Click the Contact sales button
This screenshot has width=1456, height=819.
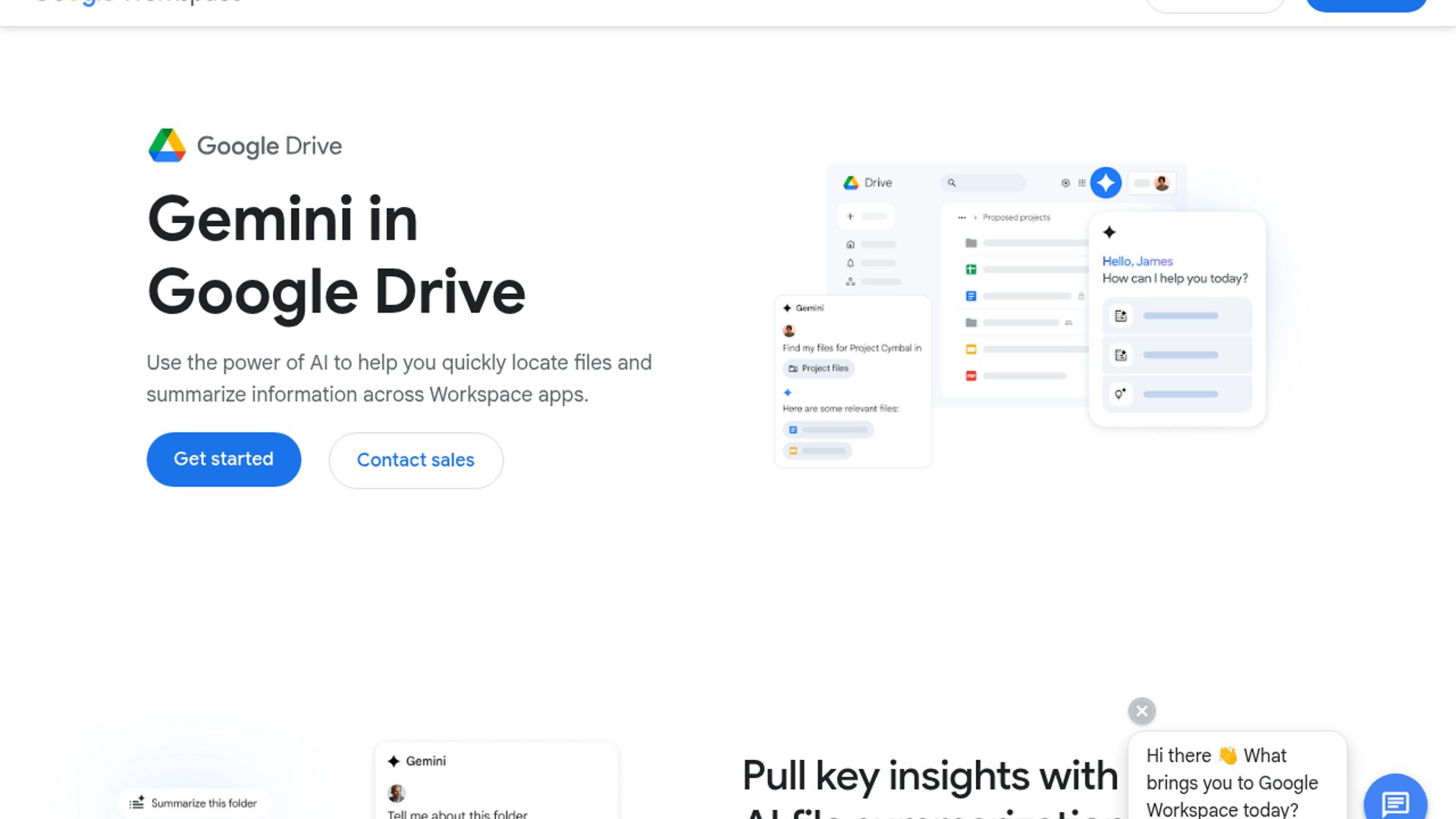pyautogui.click(x=416, y=460)
